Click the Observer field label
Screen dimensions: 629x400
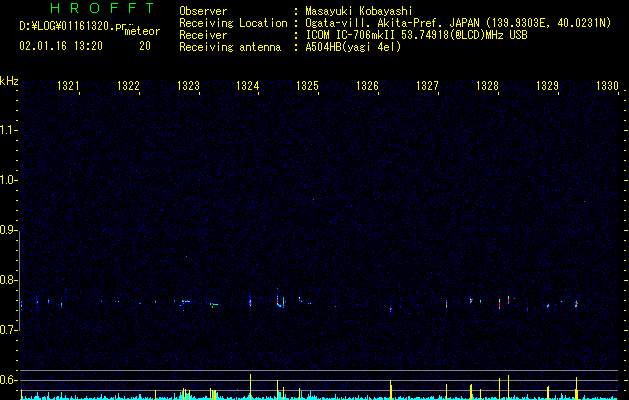point(203,11)
